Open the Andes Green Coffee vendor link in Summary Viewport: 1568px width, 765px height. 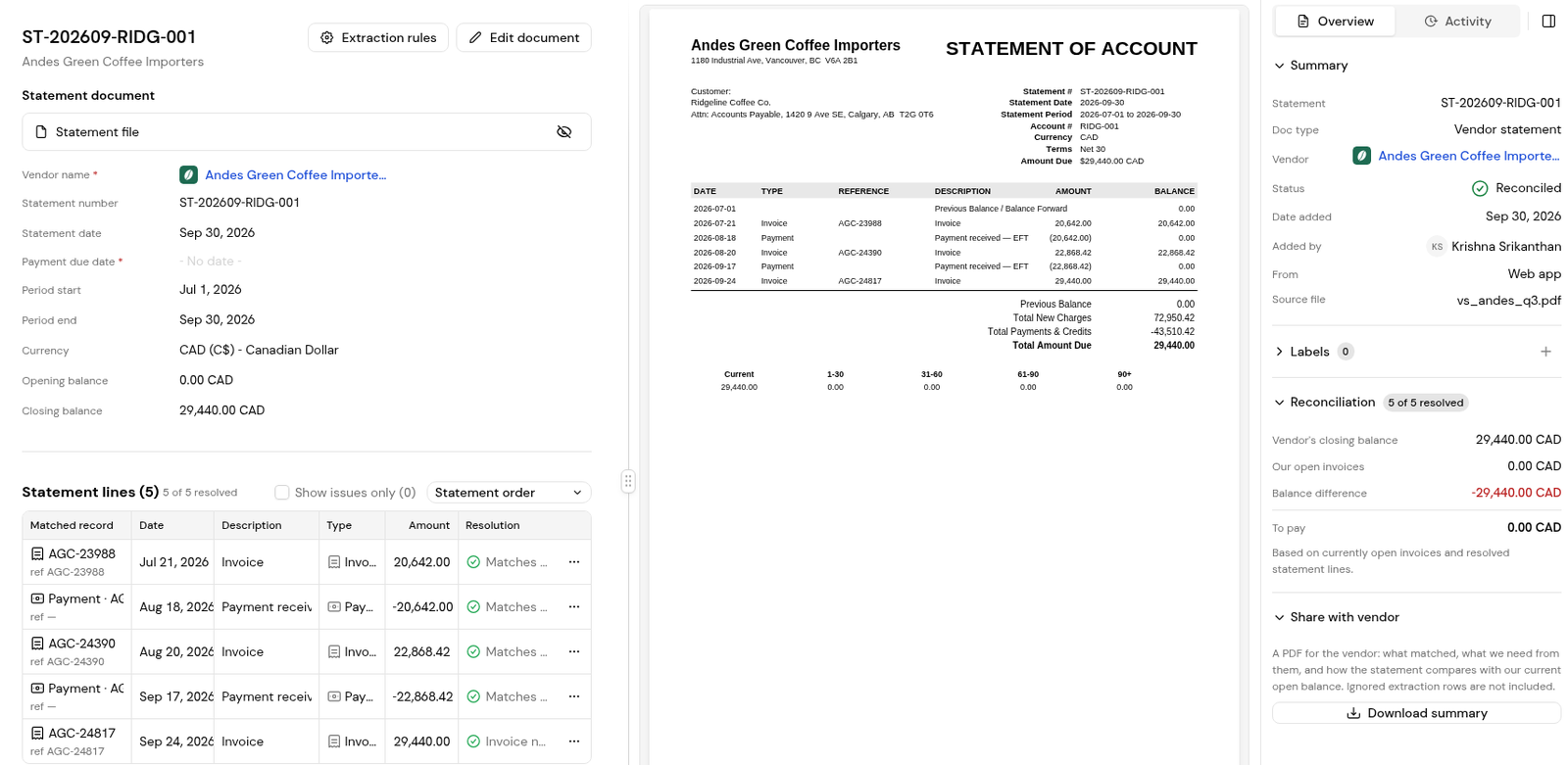point(1468,156)
